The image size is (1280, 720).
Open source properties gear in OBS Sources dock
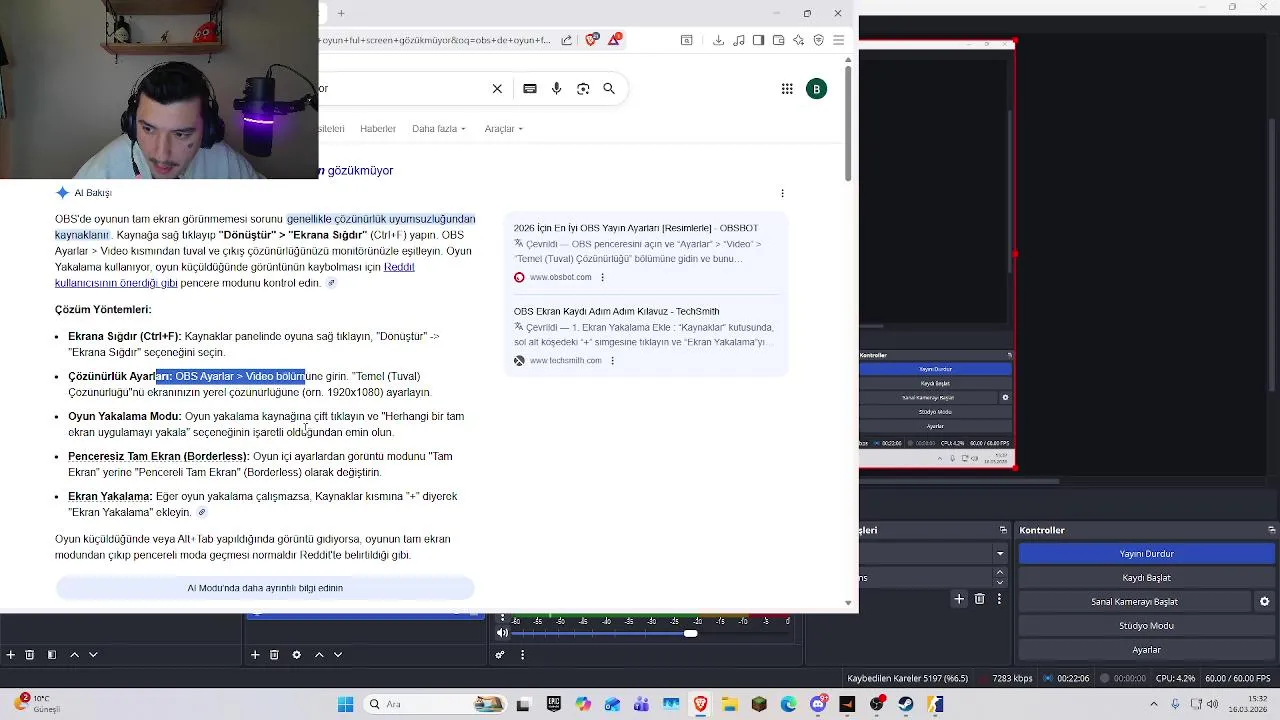click(296, 654)
